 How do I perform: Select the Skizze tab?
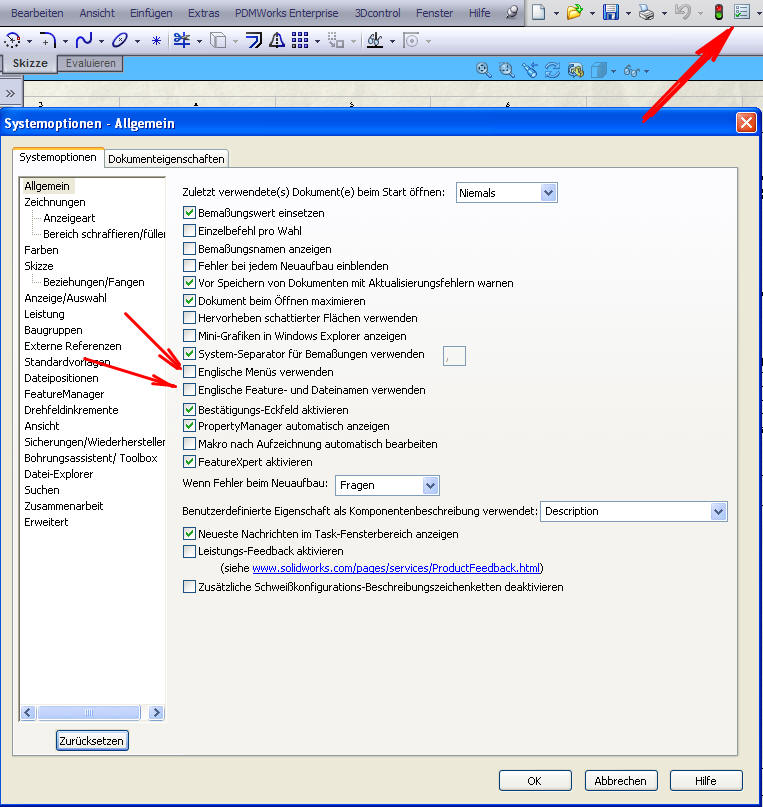point(30,63)
